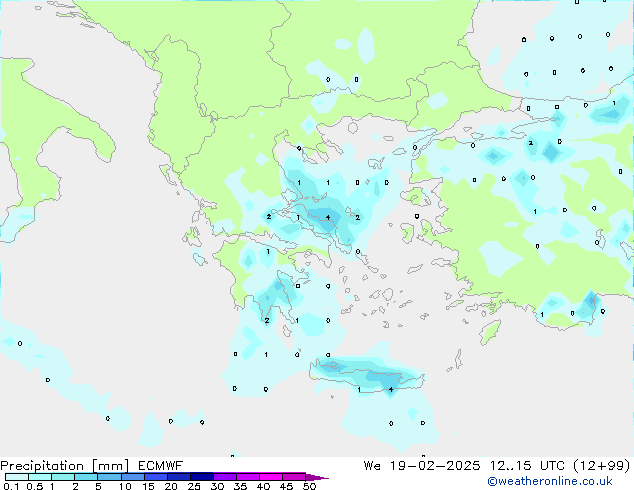The height and width of the screenshot is (490, 634).
Task: Select the 'Precipitation [mm]' title text
Action: click(65, 466)
